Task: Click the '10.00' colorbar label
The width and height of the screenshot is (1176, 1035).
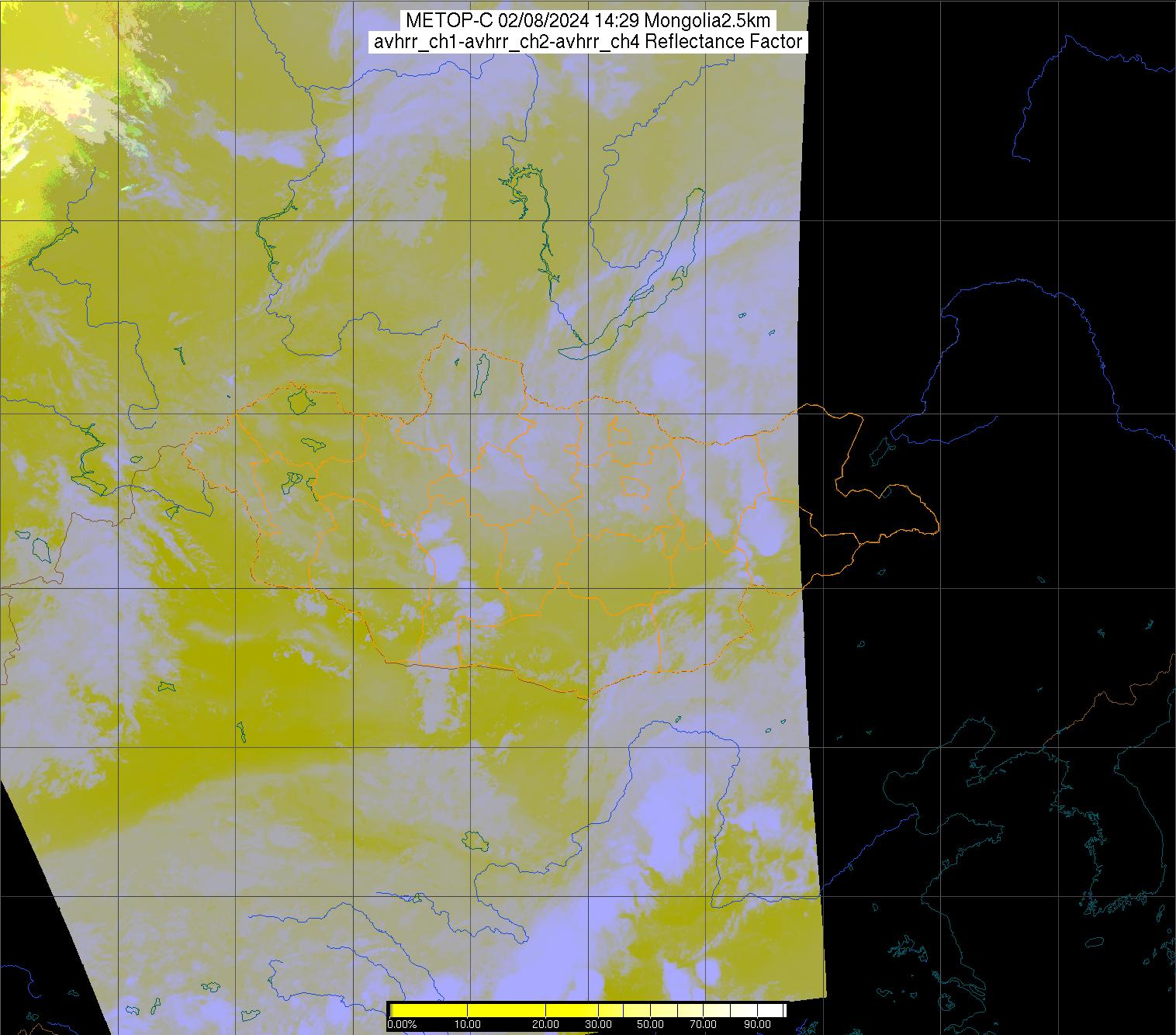Action: (x=468, y=1025)
